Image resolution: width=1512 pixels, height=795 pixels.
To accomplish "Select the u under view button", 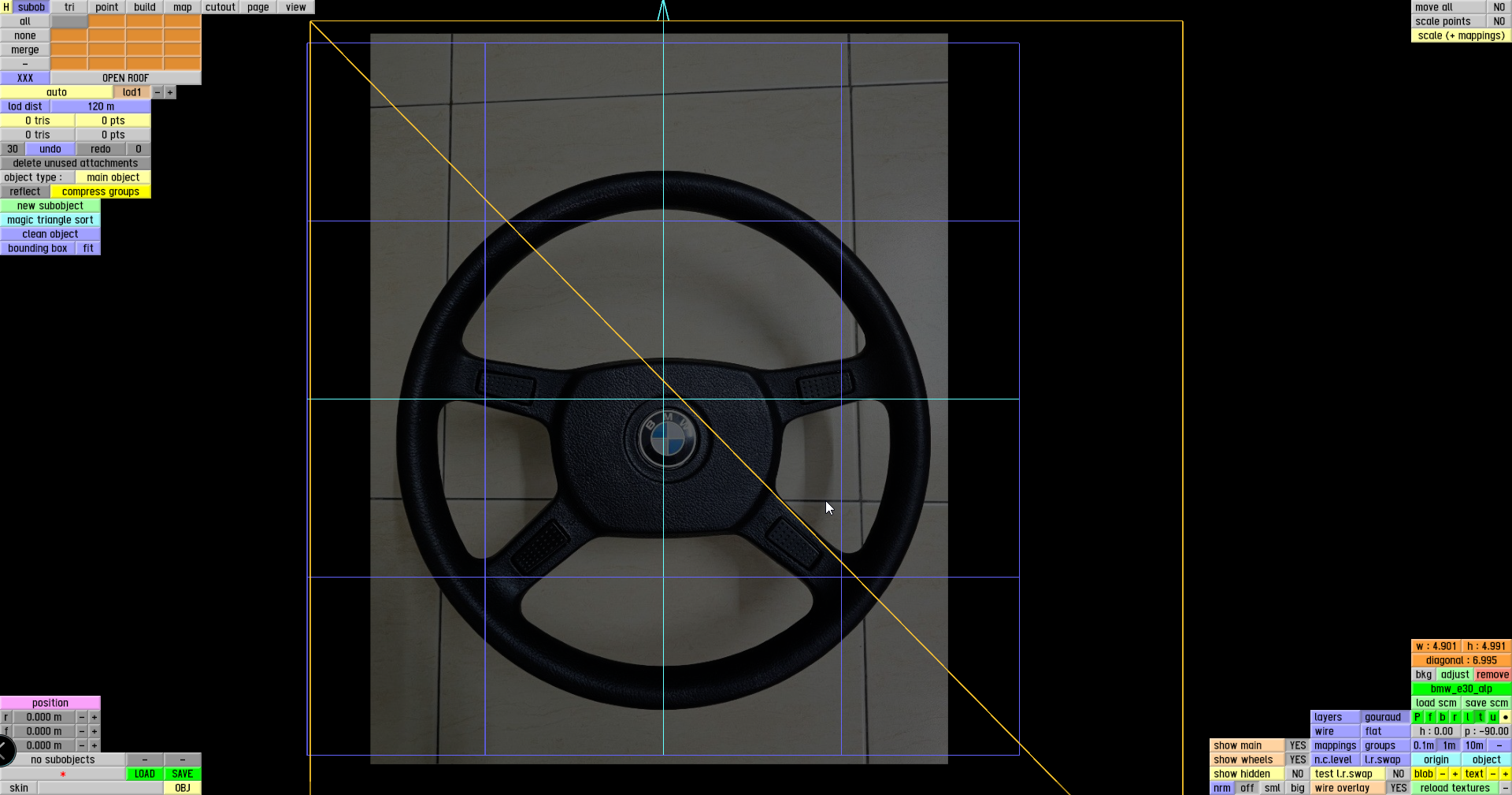I will [x=1493, y=717].
